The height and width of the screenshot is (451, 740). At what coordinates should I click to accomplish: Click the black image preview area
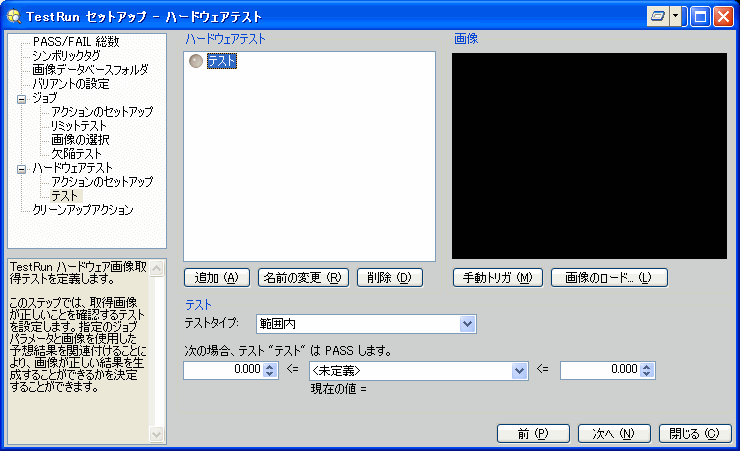tap(589, 157)
